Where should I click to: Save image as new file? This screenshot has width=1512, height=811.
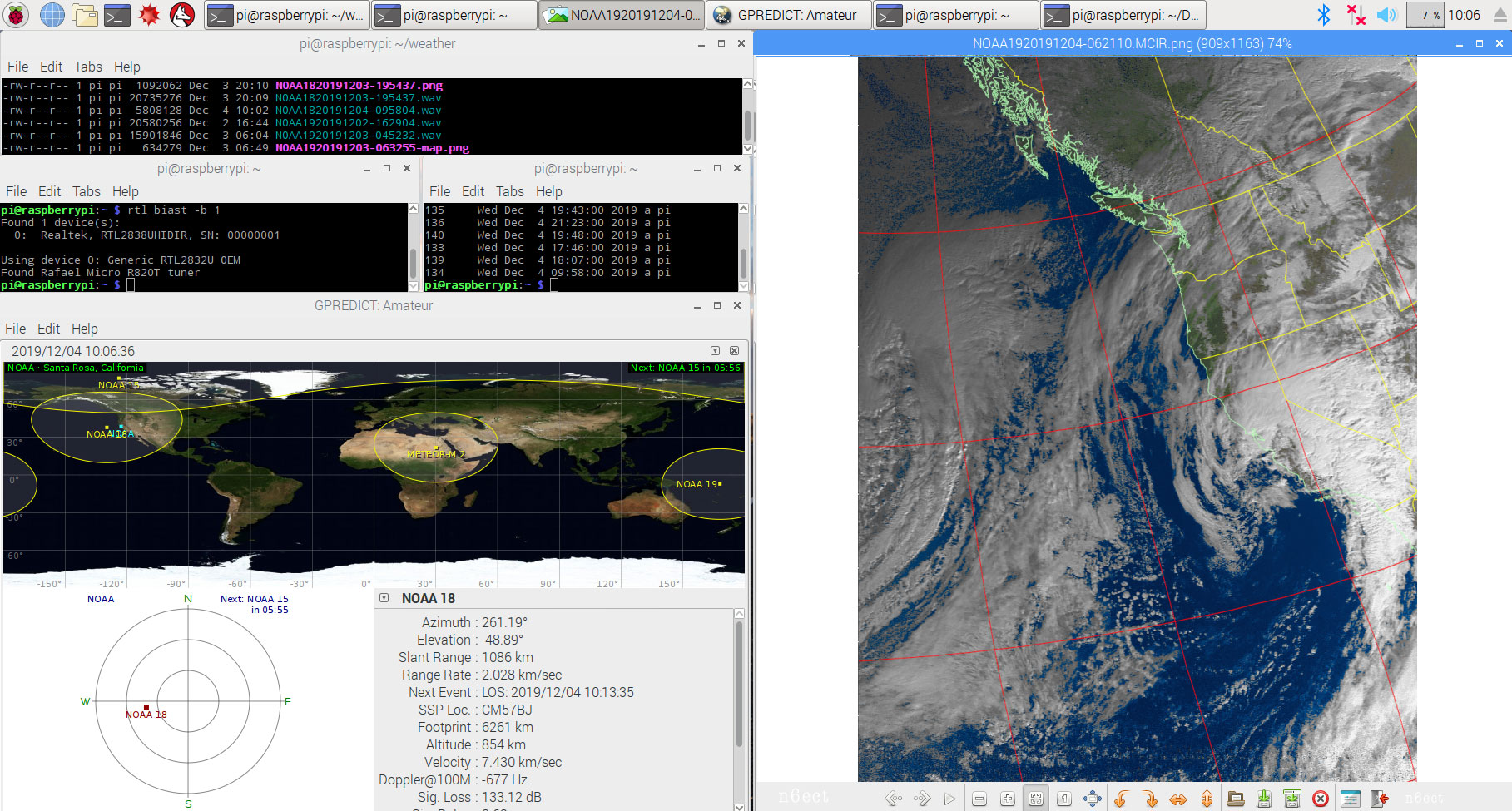click(x=1292, y=799)
